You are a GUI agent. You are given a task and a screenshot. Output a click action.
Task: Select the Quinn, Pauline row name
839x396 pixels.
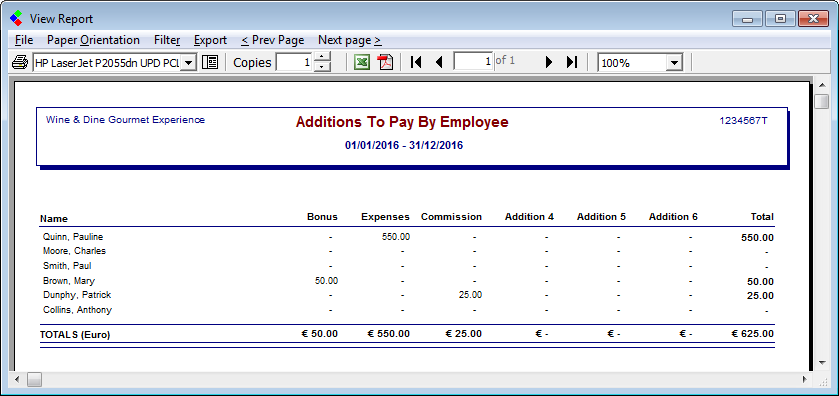[x=73, y=237]
